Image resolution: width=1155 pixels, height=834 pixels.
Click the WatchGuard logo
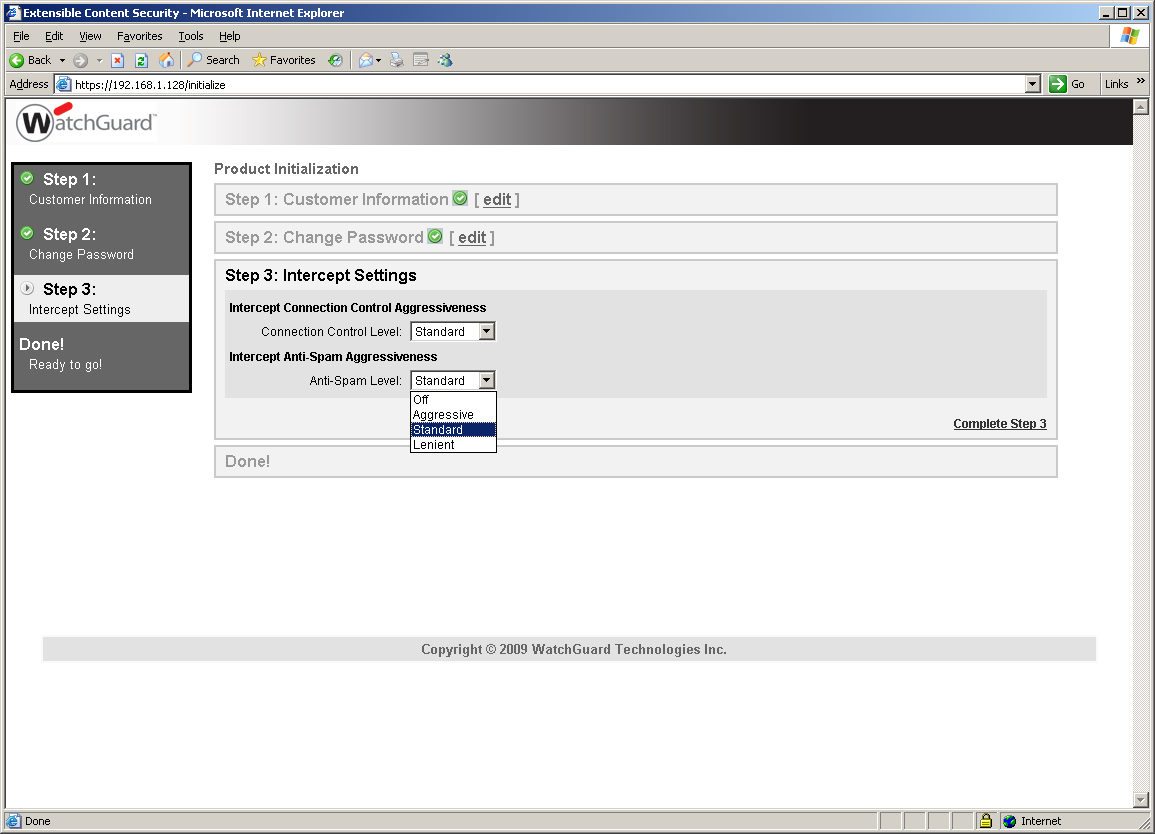[87, 122]
